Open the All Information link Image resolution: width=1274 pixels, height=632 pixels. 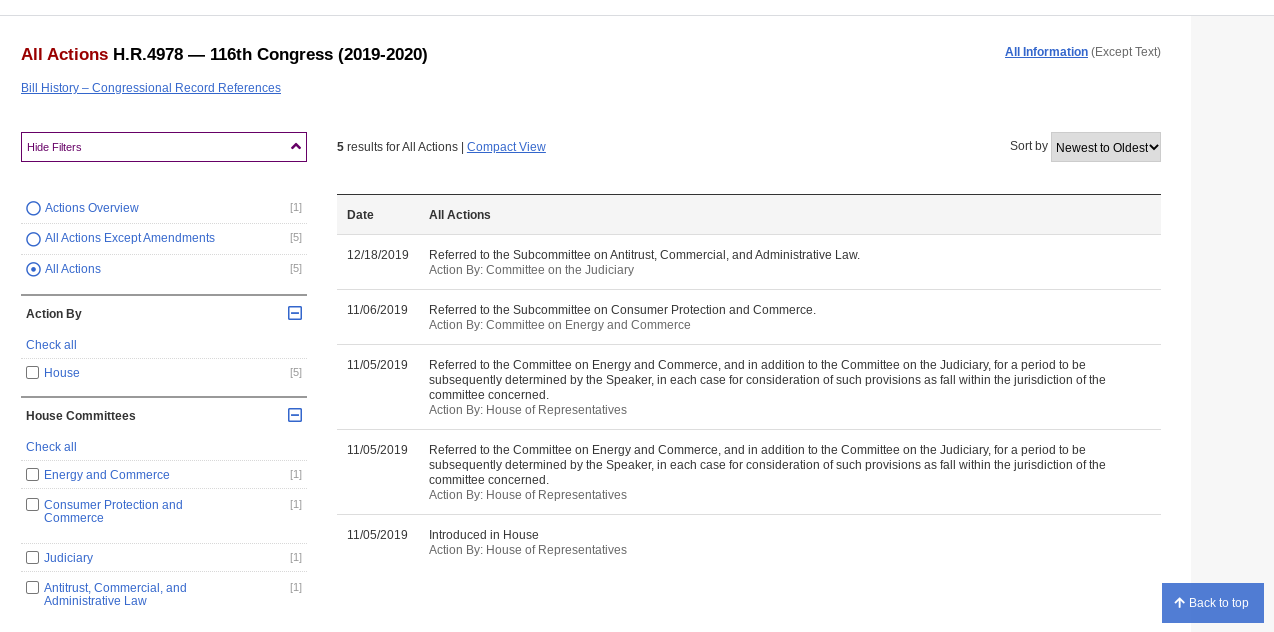[x=1046, y=52]
